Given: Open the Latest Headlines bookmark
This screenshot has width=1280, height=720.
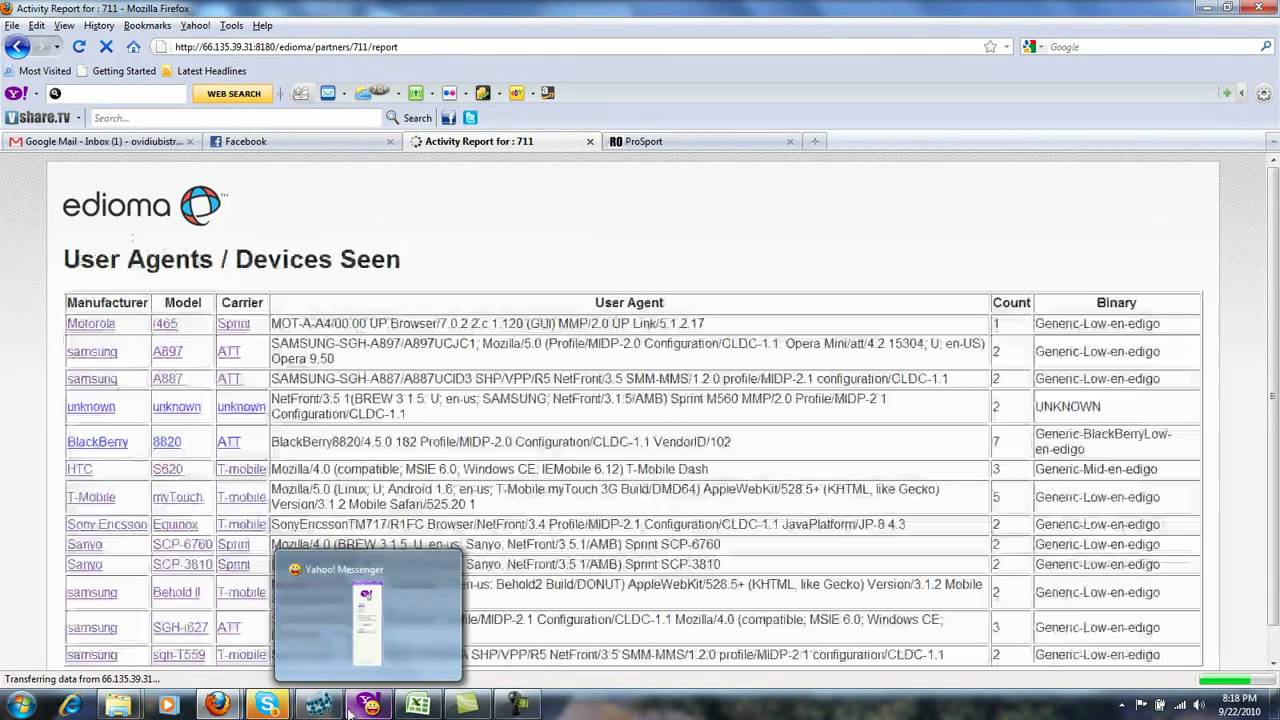Looking at the screenshot, I should tap(204, 71).
